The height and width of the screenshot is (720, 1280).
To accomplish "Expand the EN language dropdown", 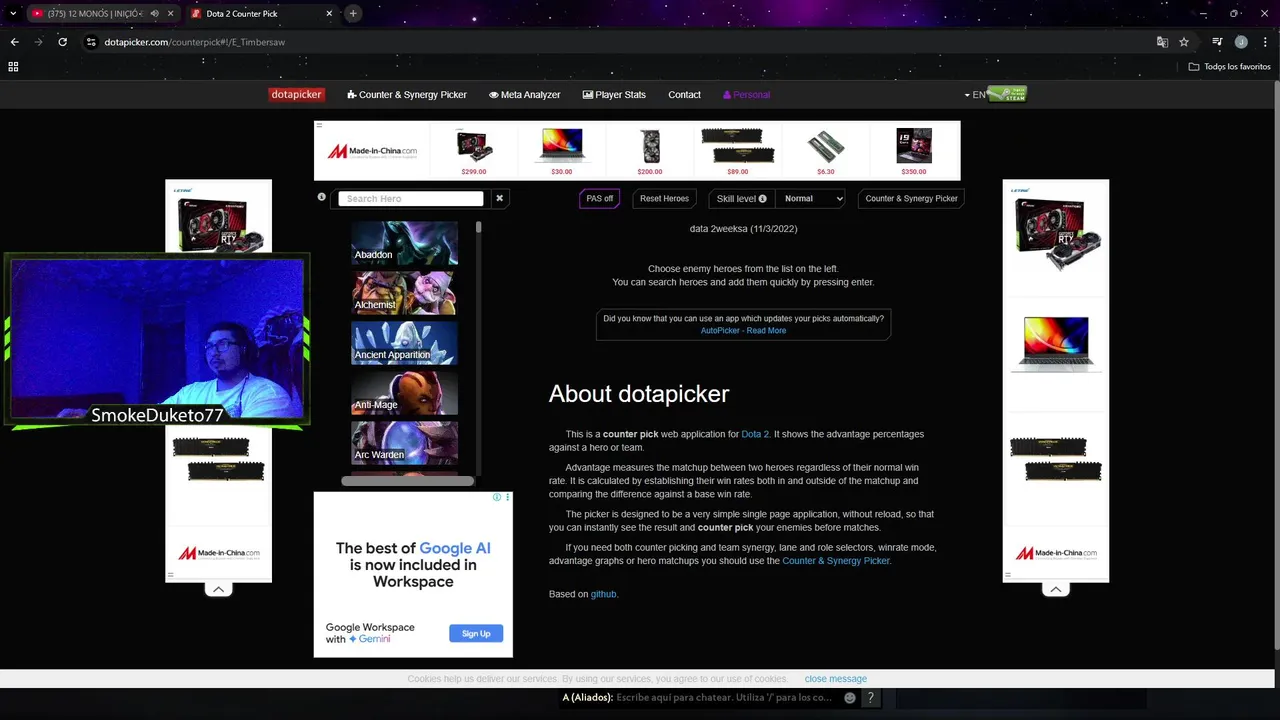I will tap(975, 95).
